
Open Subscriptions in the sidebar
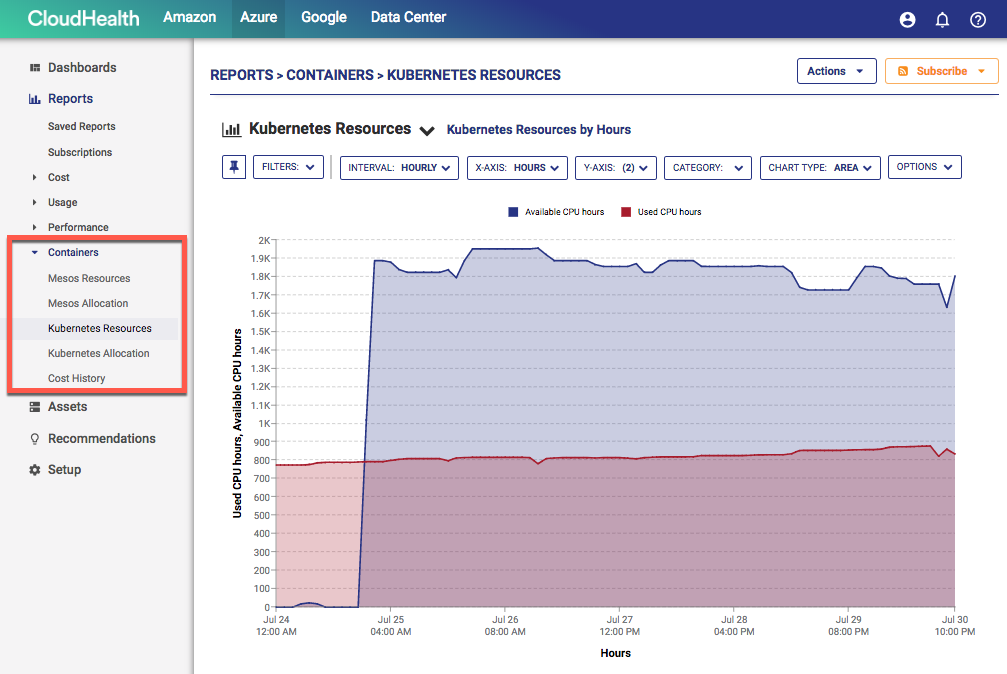[x=80, y=152]
